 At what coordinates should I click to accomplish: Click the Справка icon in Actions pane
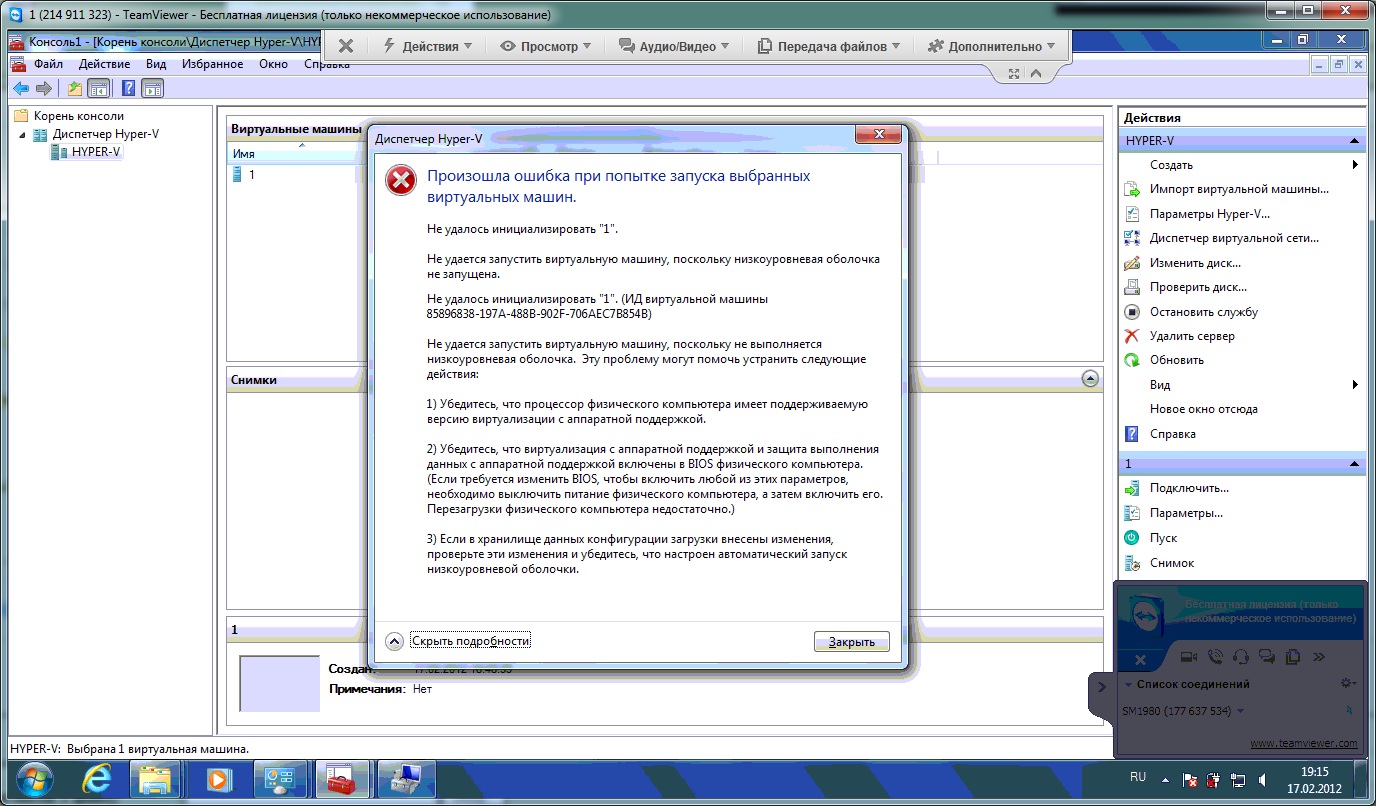pos(1132,434)
